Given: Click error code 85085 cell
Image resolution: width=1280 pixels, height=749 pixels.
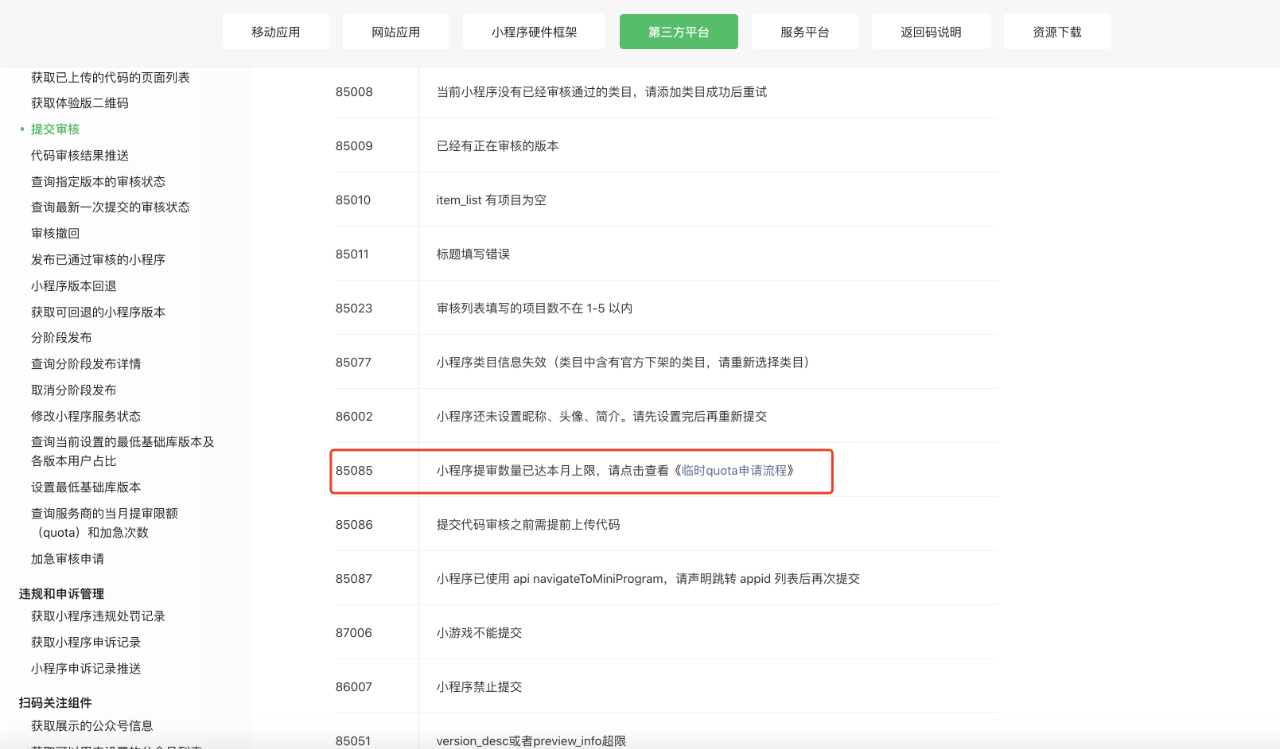Looking at the screenshot, I should 354,470.
